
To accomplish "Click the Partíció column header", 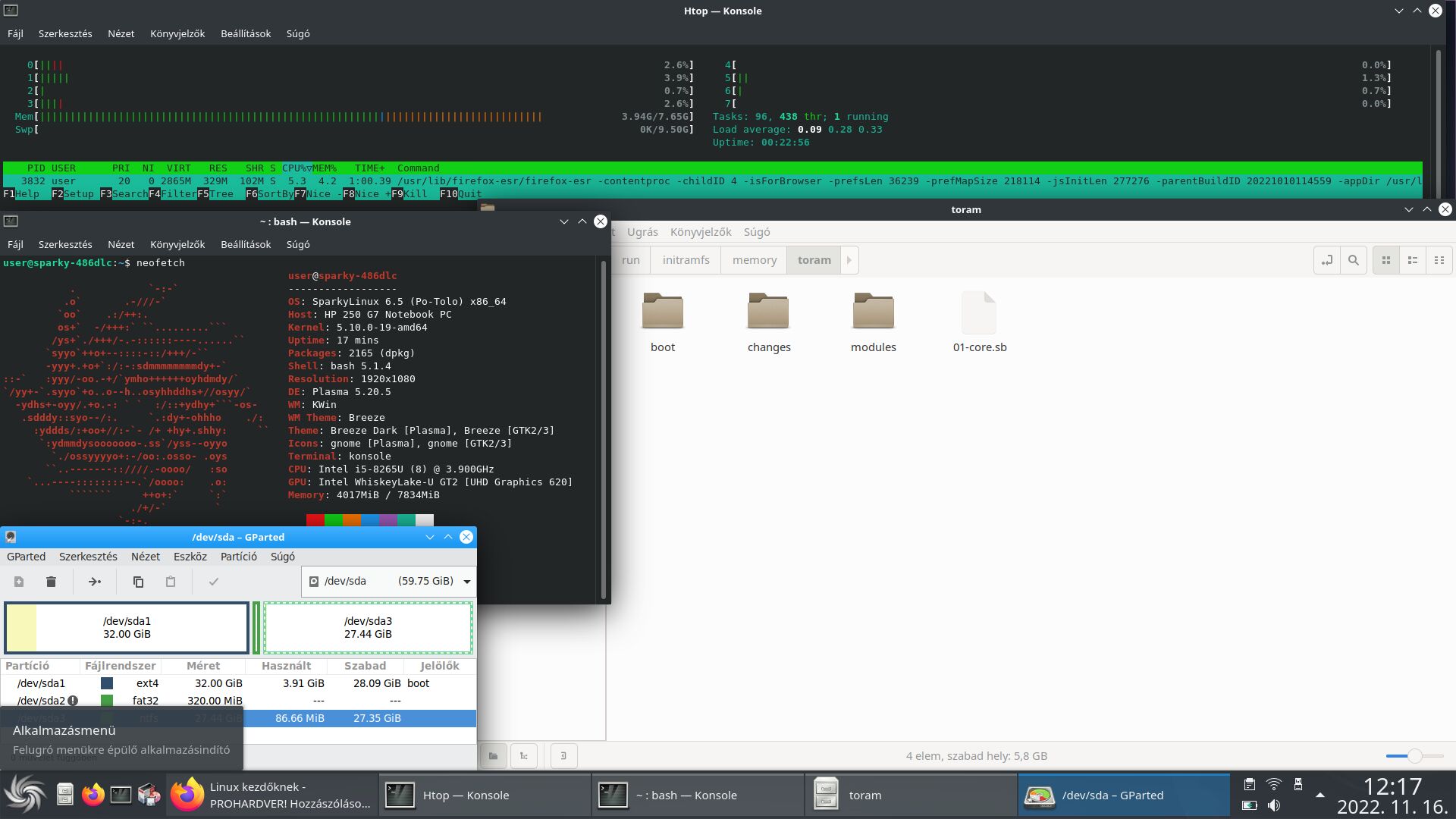I will click(41, 666).
